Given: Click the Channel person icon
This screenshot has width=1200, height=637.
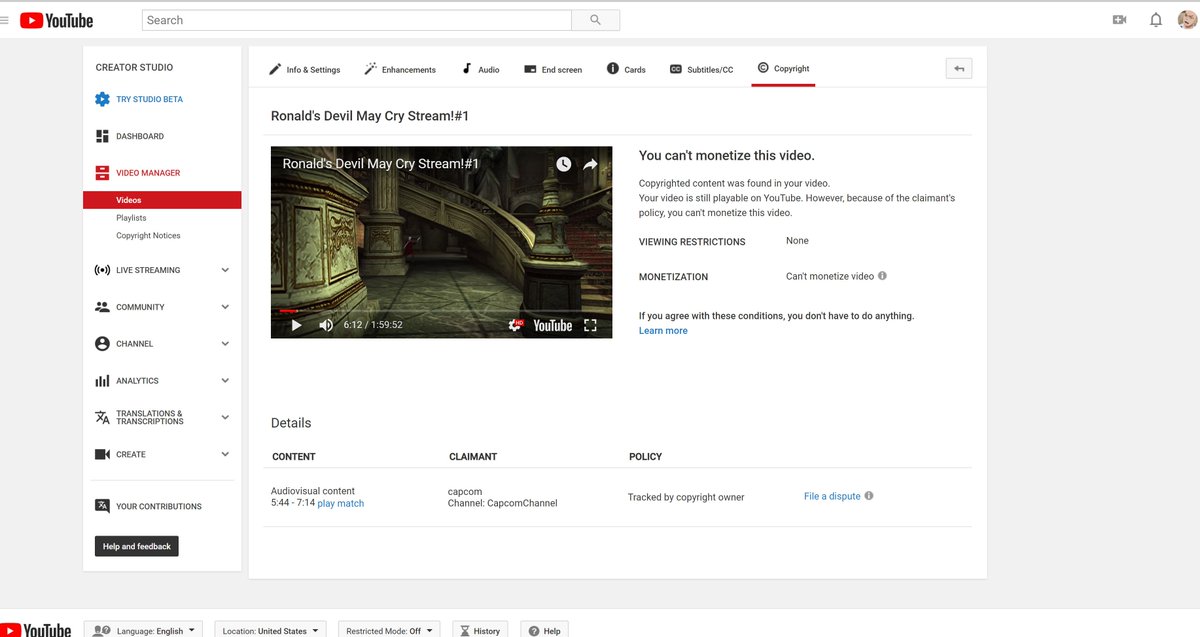Looking at the screenshot, I should tap(102, 344).
